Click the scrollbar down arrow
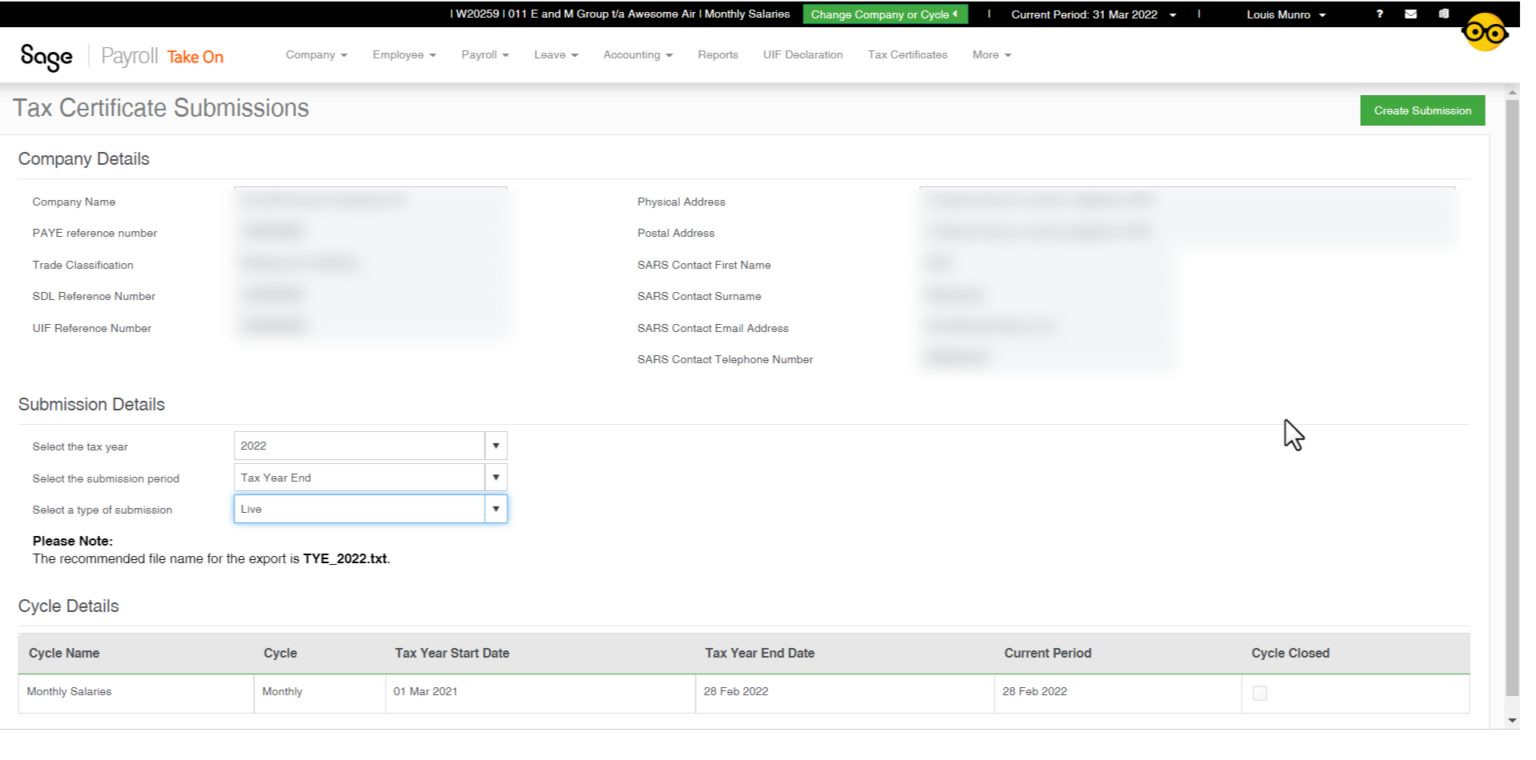 [1511, 720]
